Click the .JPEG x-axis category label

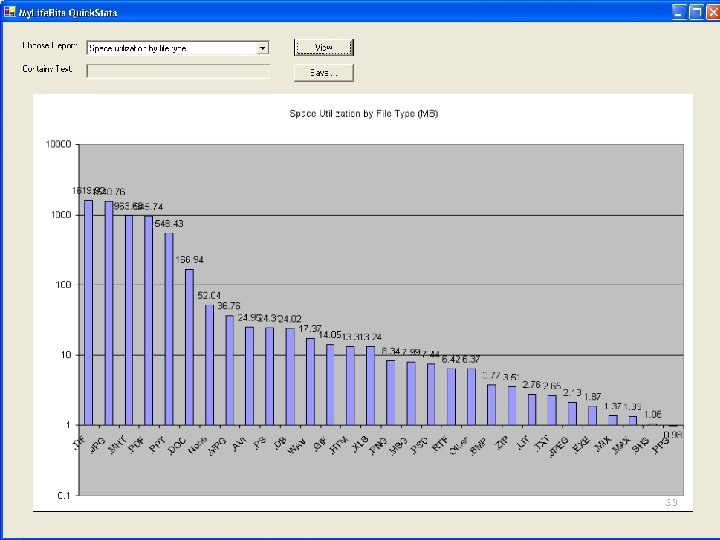(559, 447)
